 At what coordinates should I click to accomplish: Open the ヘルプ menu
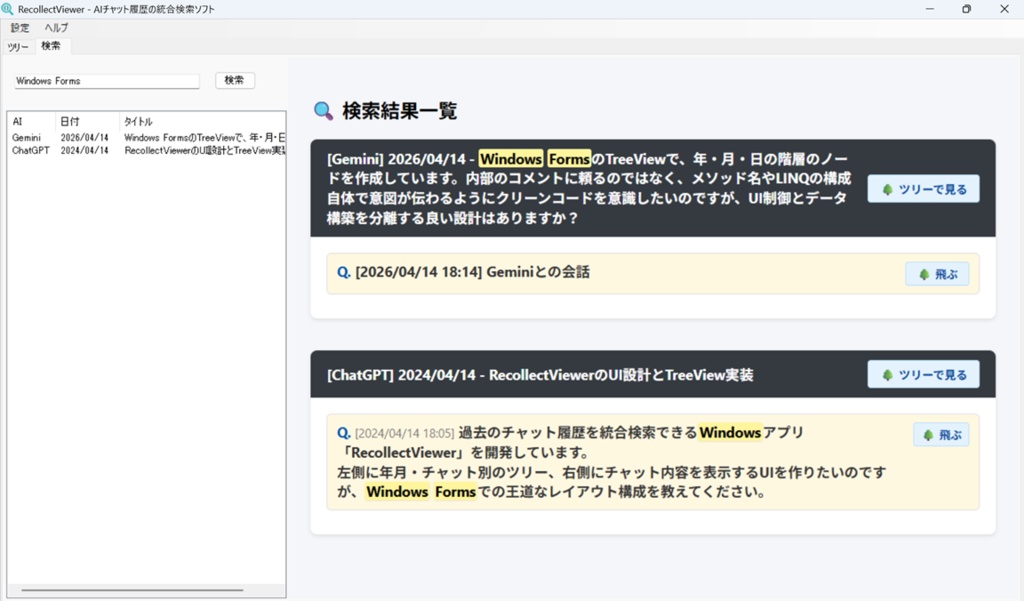coord(55,27)
